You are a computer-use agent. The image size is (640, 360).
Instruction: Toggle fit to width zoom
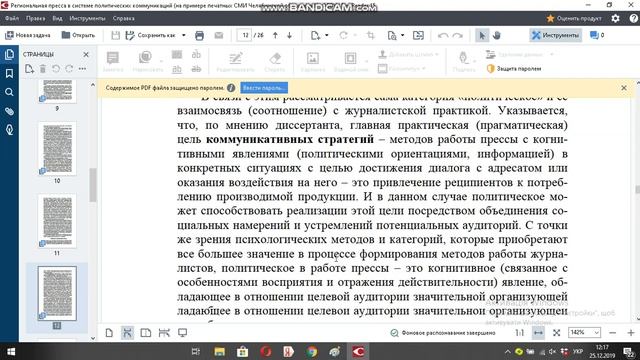[x=538, y=333]
